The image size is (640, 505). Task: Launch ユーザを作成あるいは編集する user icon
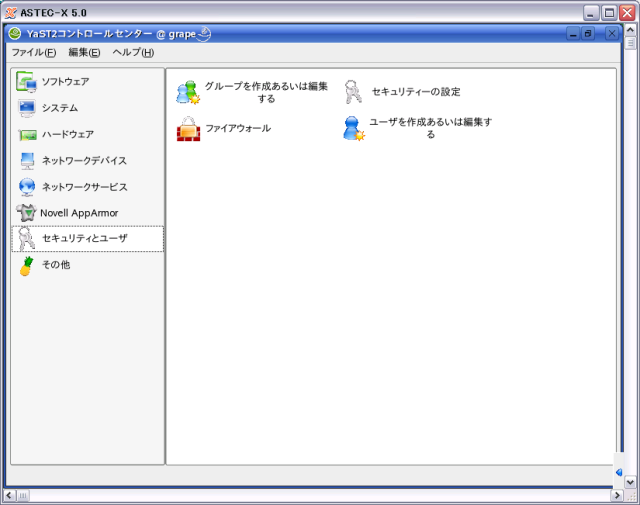tap(353, 128)
